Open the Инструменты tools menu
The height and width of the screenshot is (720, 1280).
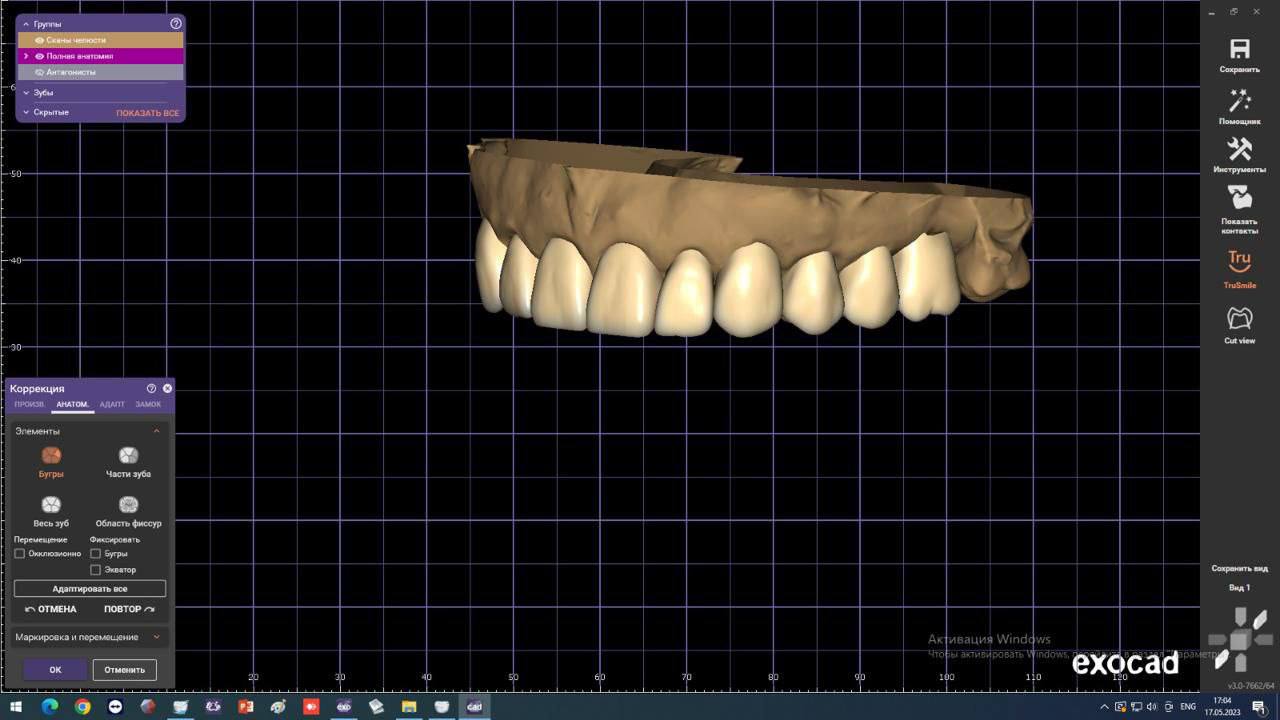[x=1239, y=150]
